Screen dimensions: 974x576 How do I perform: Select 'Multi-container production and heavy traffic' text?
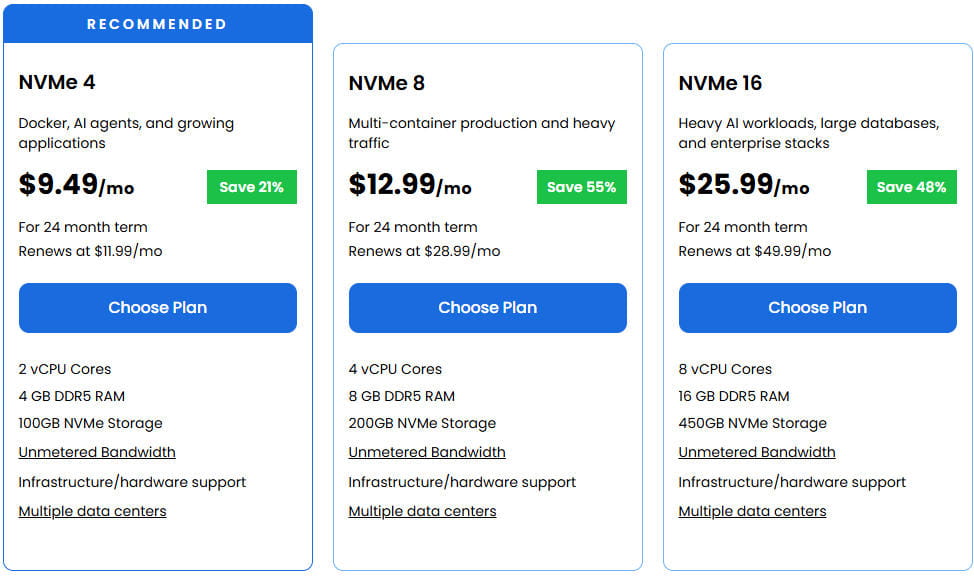pyautogui.click(x=481, y=133)
